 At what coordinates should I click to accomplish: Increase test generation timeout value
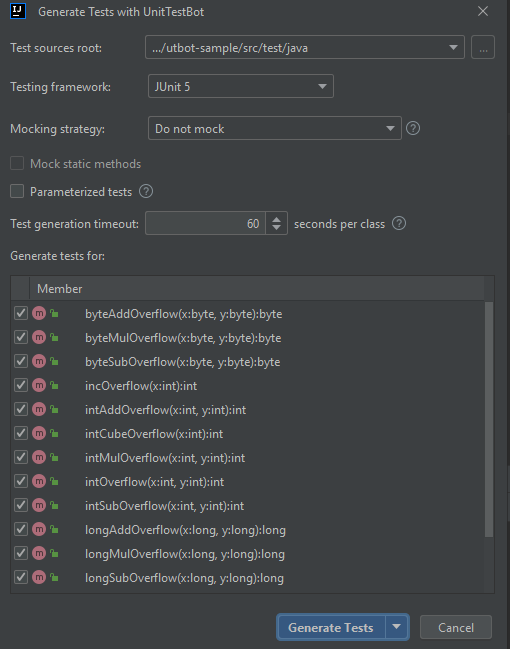pos(277,218)
